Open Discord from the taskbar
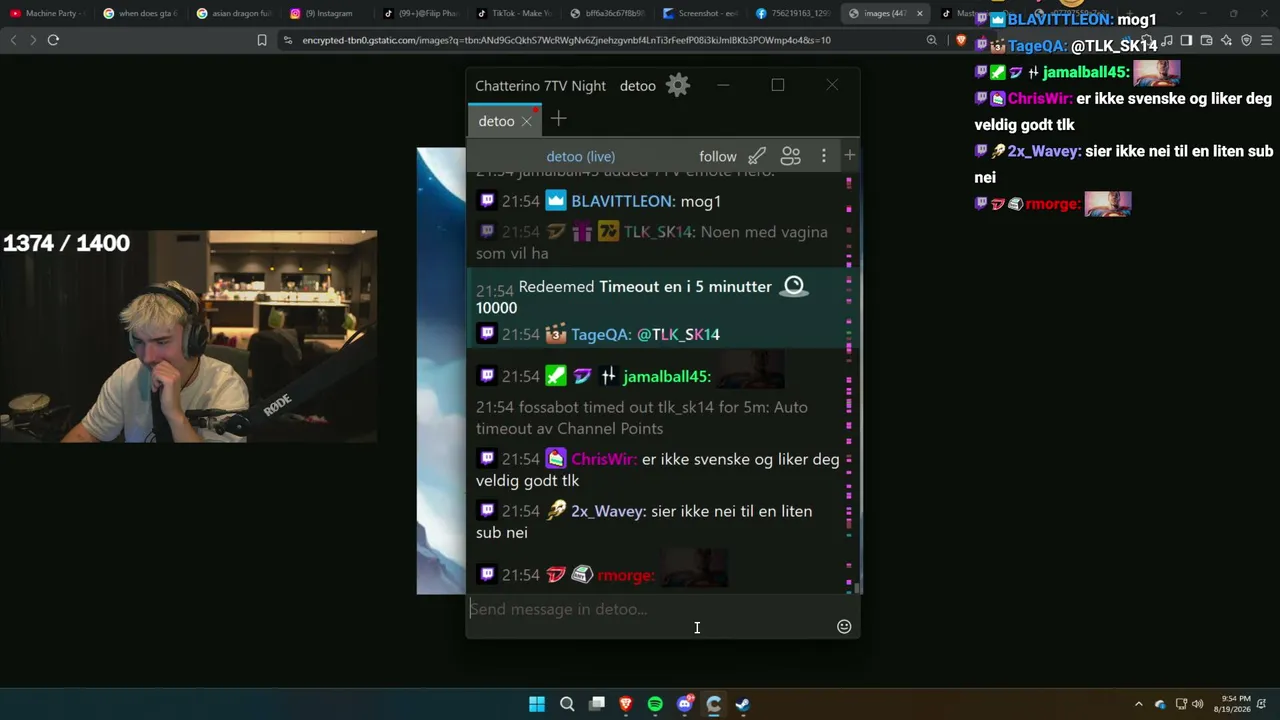The width and height of the screenshot is (1280, 720). pos(685,704)
